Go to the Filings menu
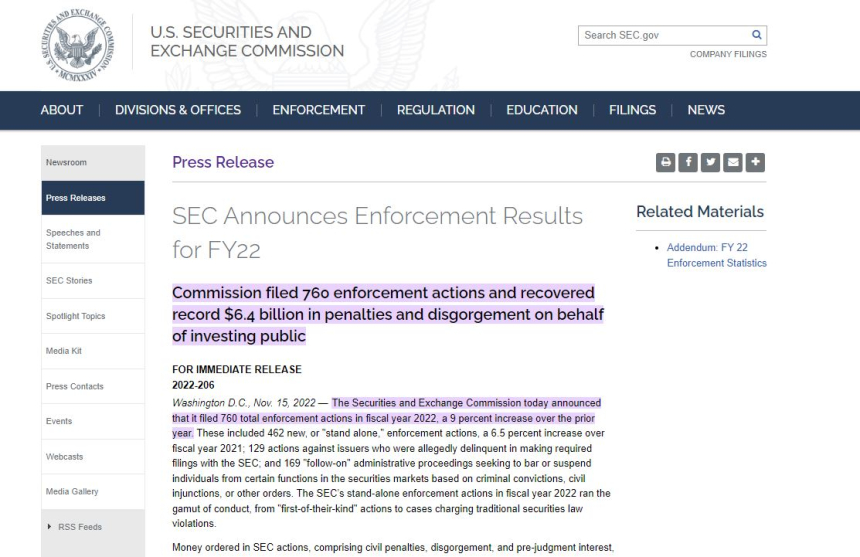 (x=632, y=110)
